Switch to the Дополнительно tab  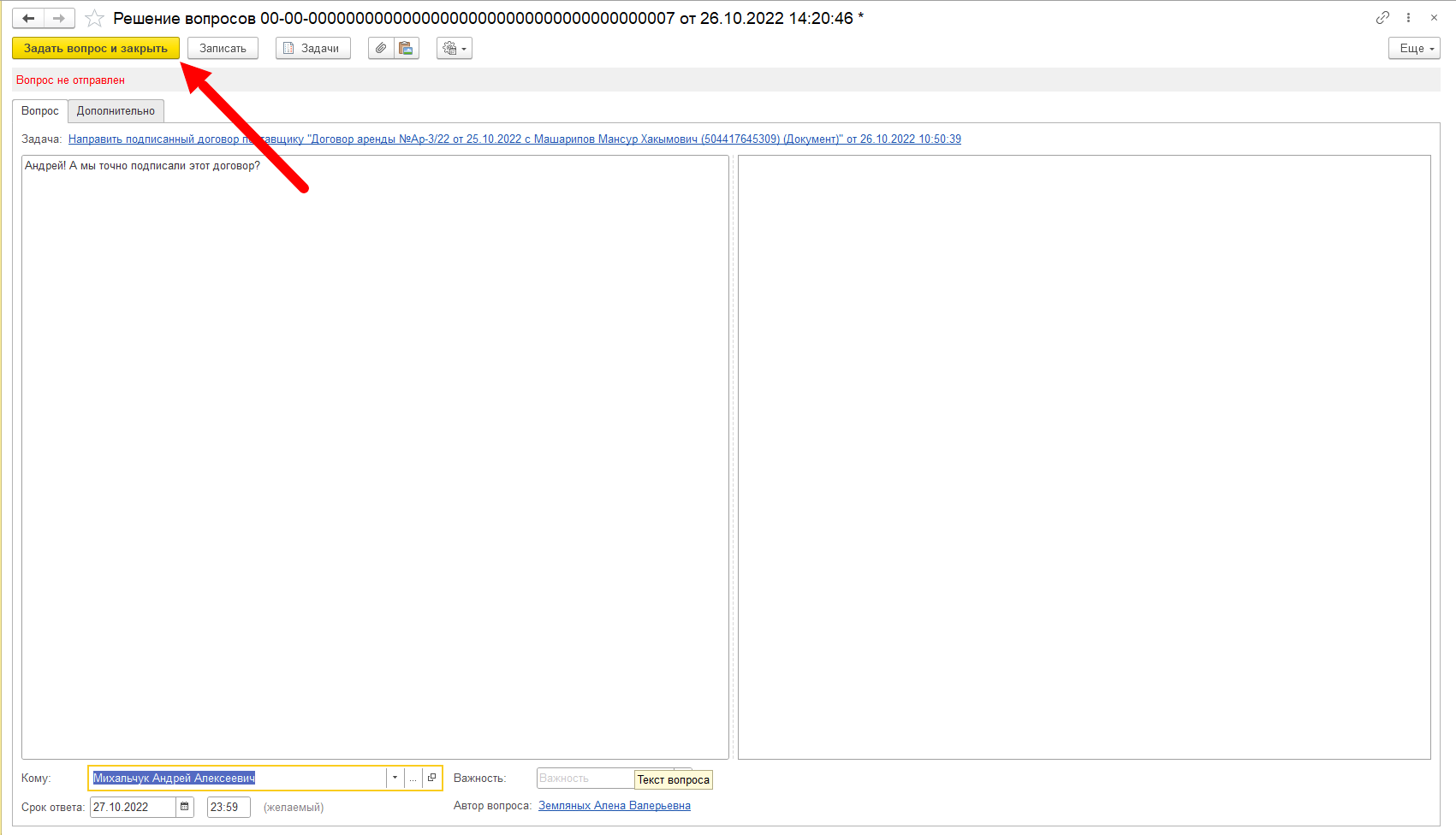pyautogui.click(x=116, y=111)
